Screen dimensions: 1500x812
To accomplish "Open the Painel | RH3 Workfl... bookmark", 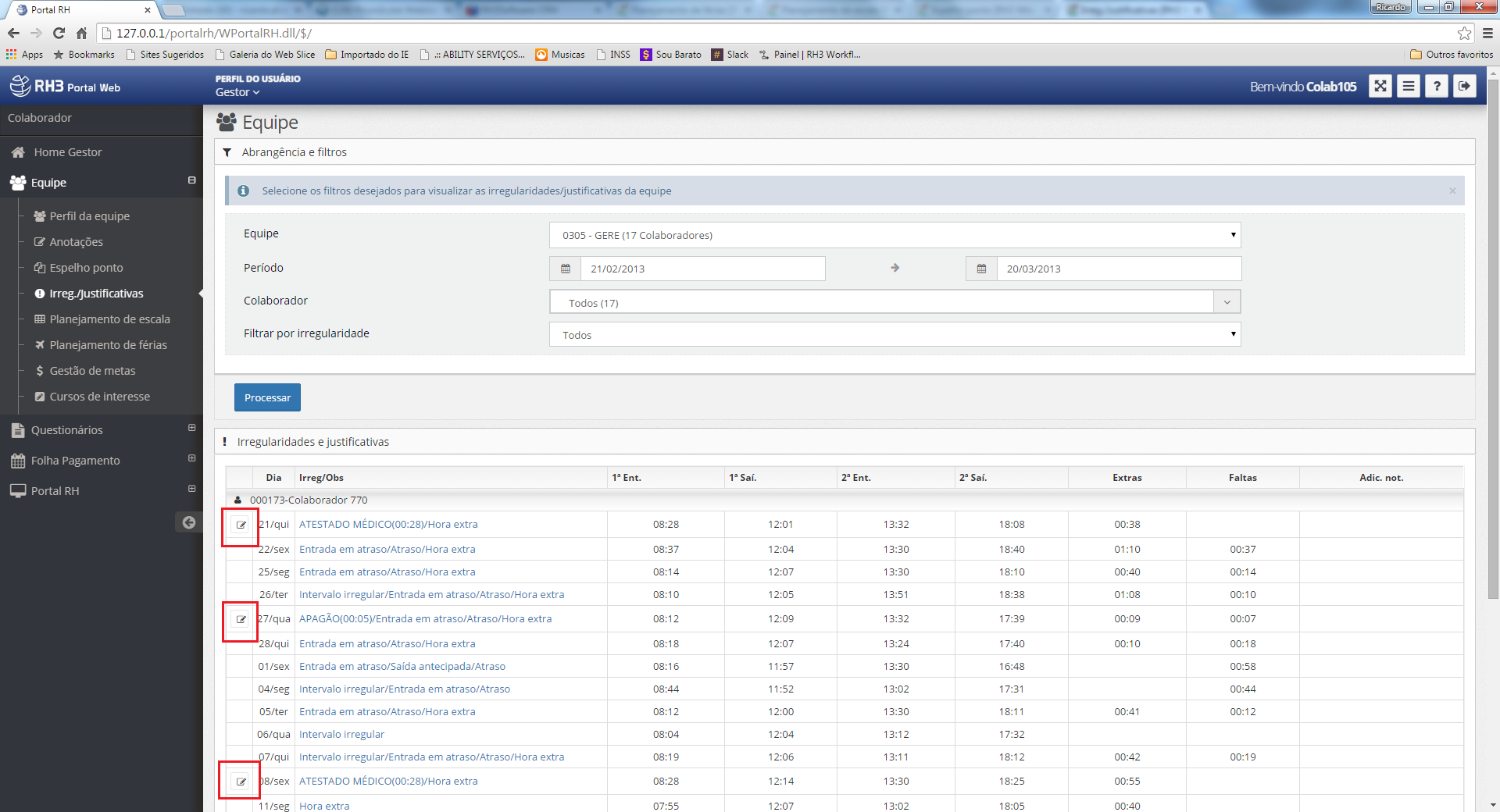I will pos(809,55).
